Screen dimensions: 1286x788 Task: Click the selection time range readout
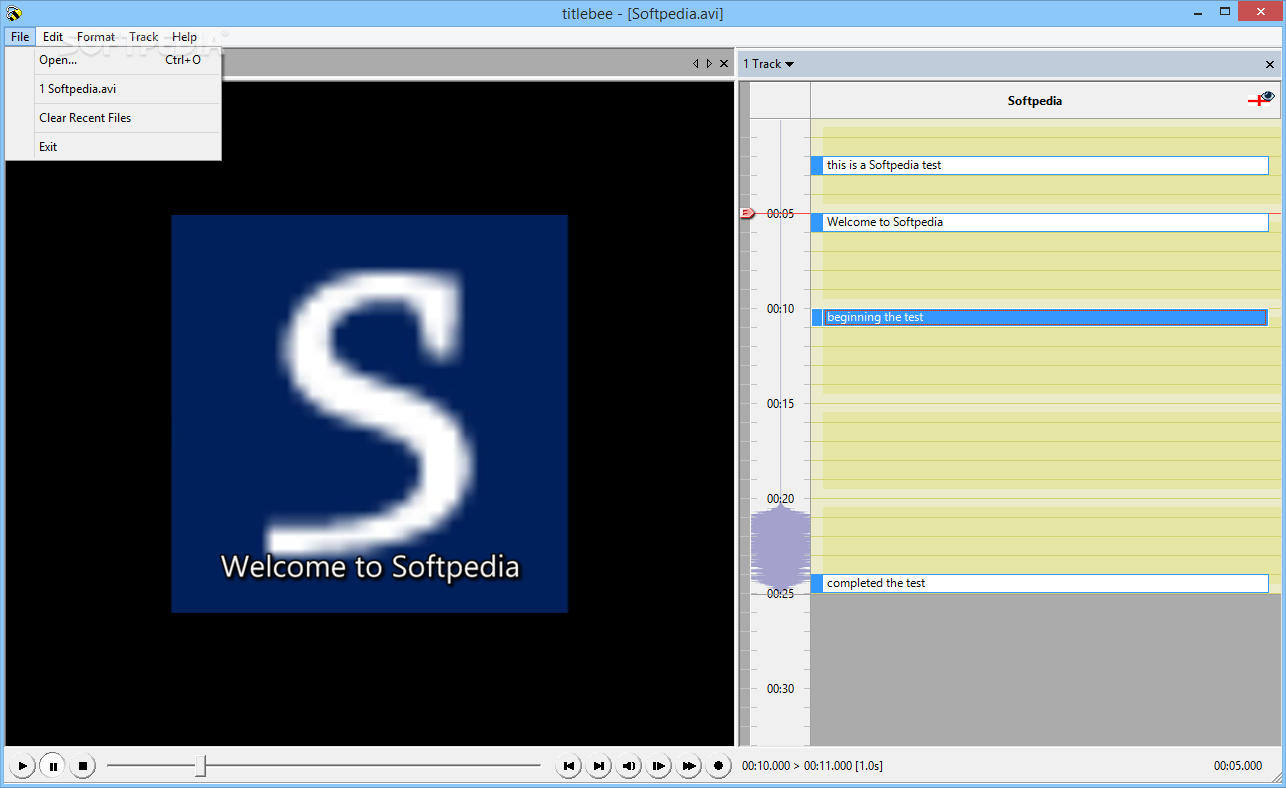pyautogui.click(x=812, y=766)
